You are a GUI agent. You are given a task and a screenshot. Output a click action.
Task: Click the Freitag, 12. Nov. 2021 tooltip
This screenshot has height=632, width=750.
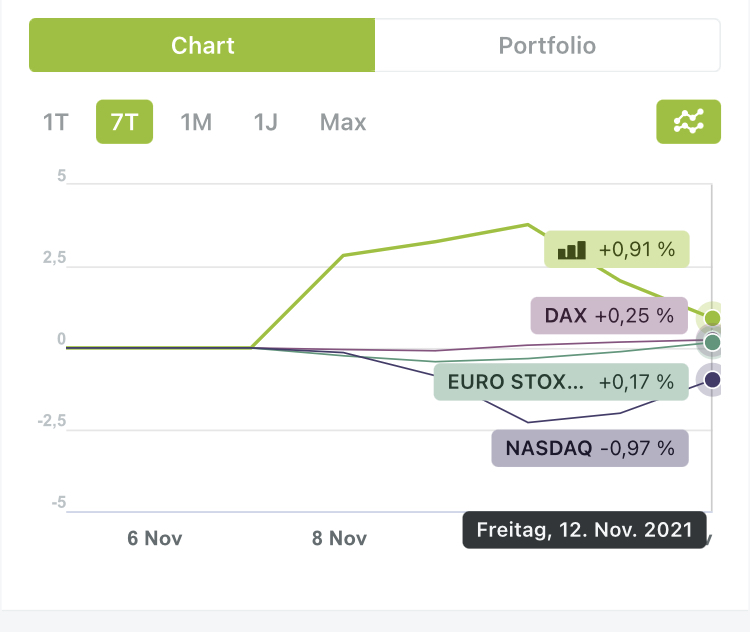click(x=584, y=530)
